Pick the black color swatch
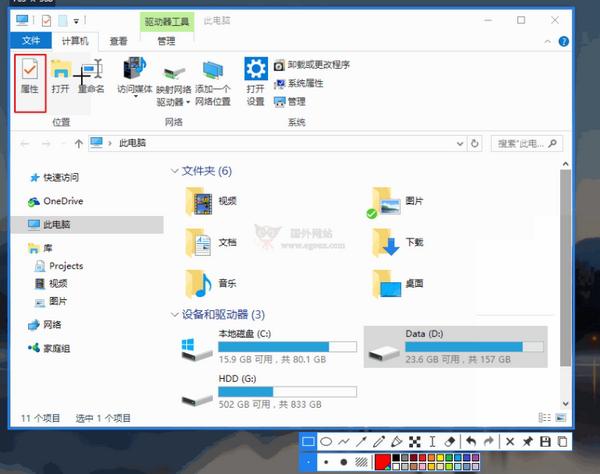The height and width of the screenshot is (474, 600). pos(396,458)
